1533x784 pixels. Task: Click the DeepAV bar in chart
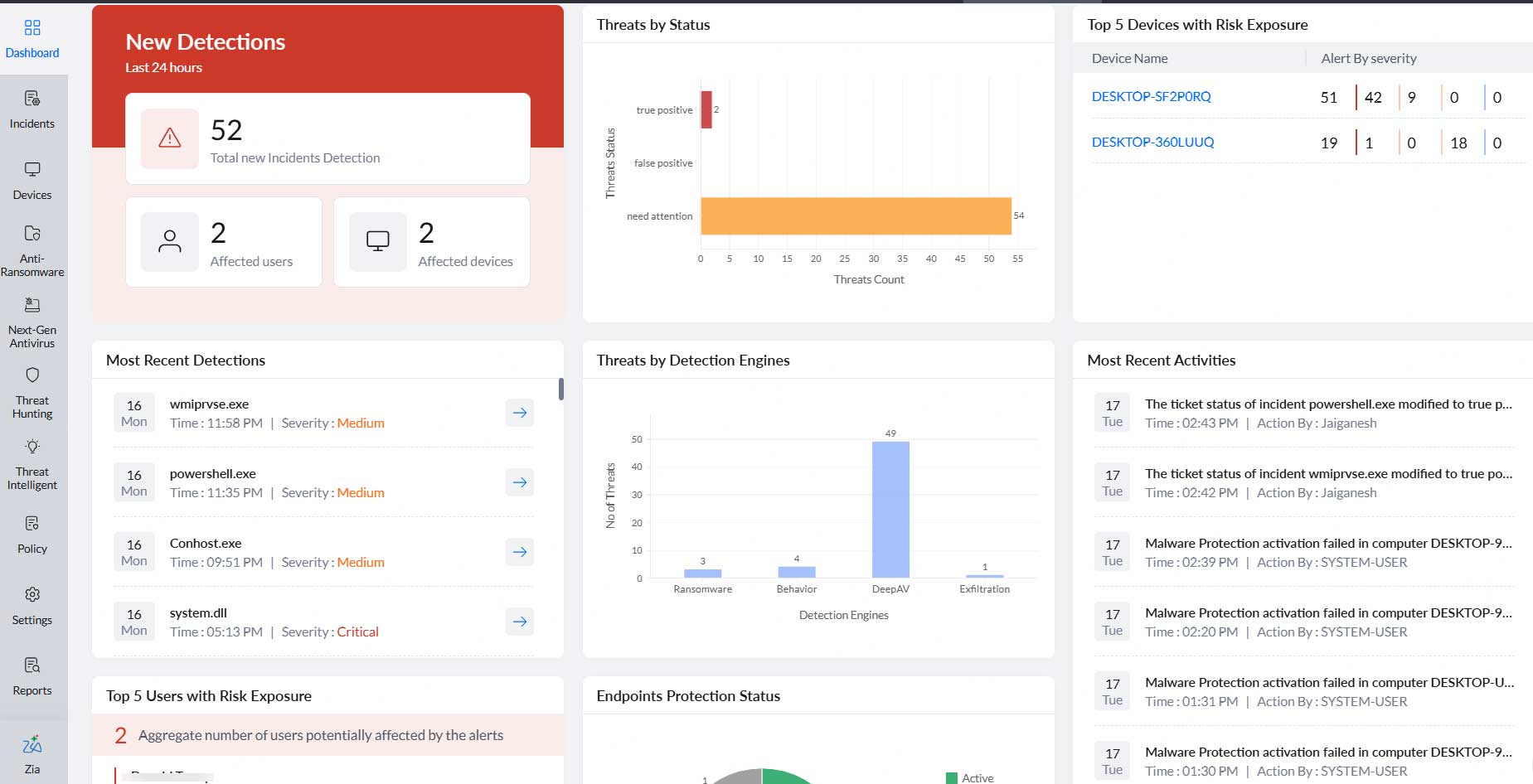pyautogui.click(x=890, y=509)
